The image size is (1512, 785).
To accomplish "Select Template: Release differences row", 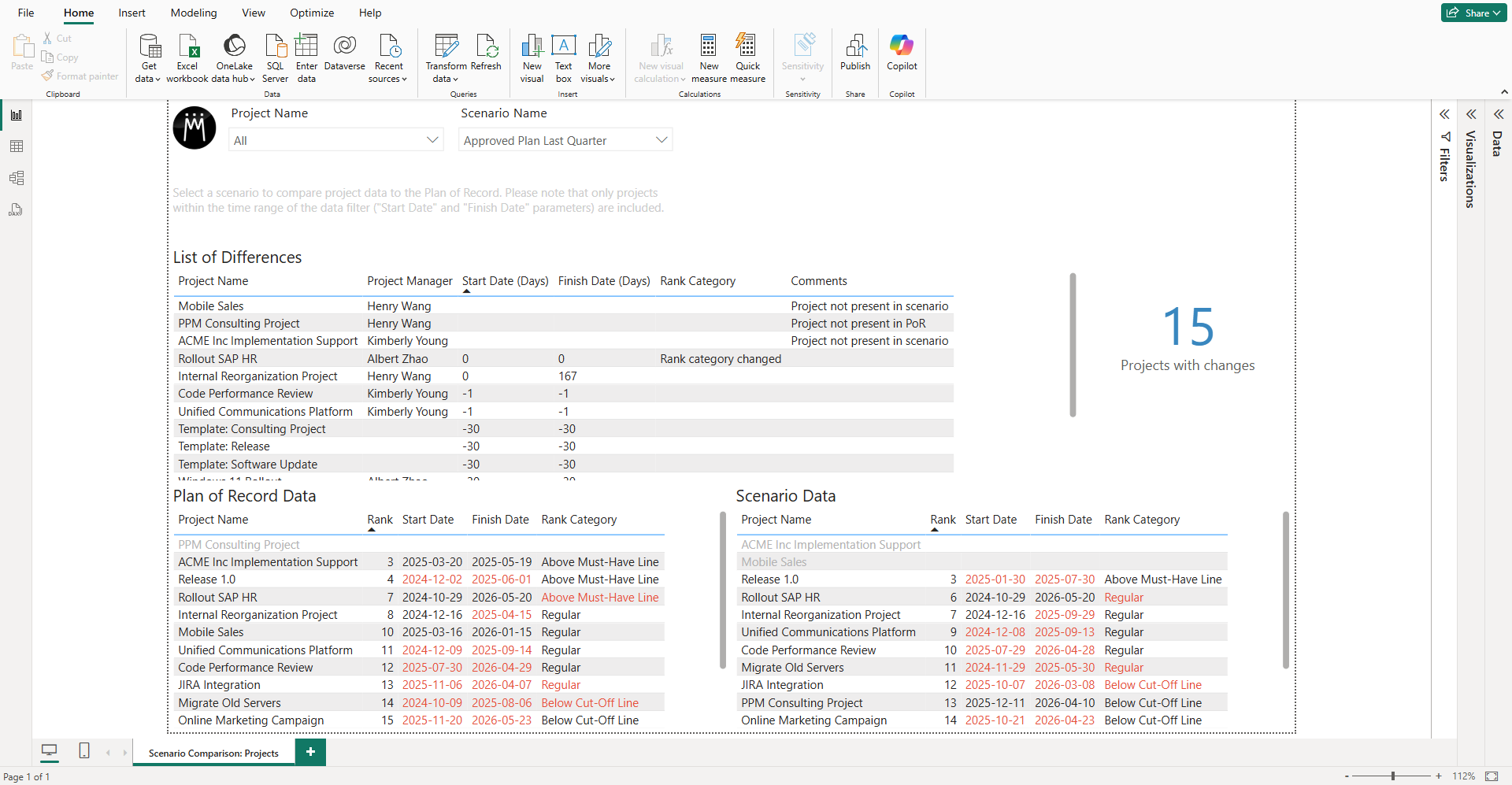I will tap(563, 446).
